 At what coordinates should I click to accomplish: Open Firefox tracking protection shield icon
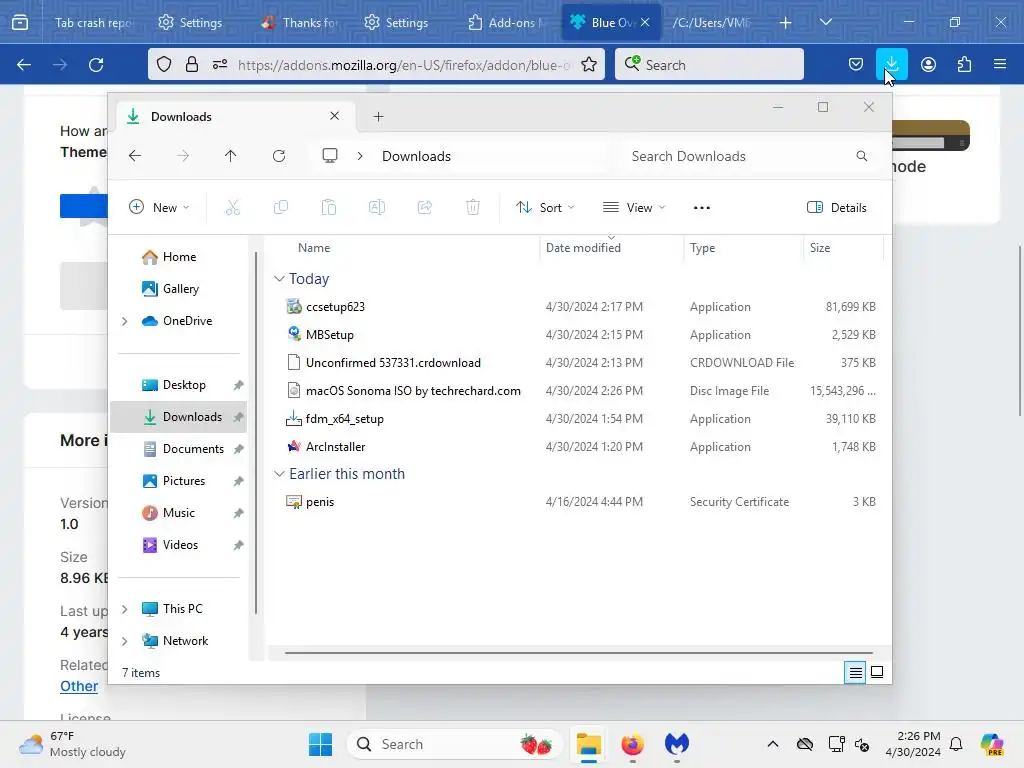point(164,65)
